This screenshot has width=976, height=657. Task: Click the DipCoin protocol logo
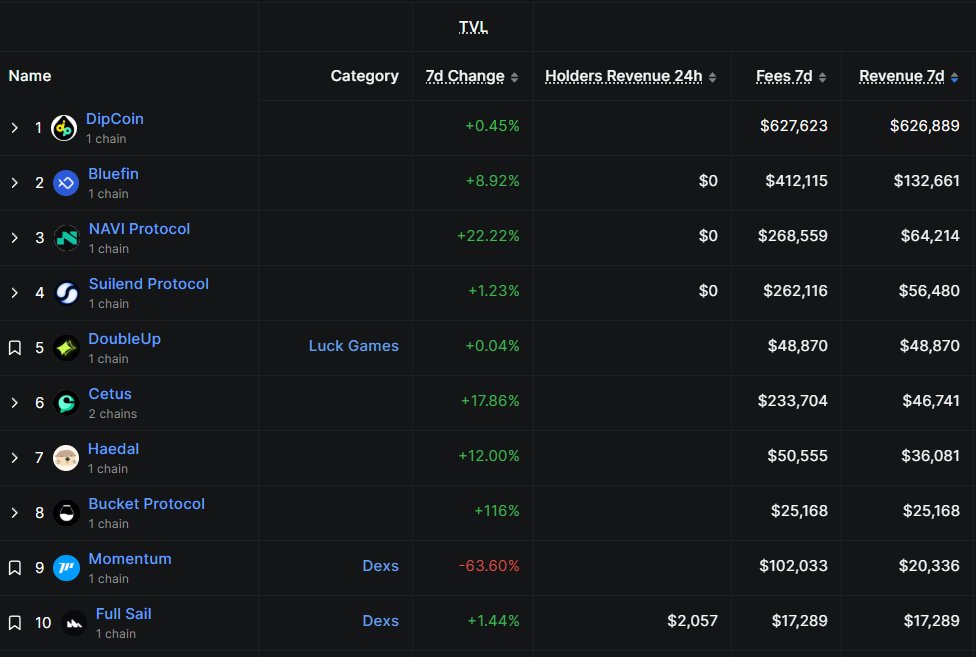[64, 128]
